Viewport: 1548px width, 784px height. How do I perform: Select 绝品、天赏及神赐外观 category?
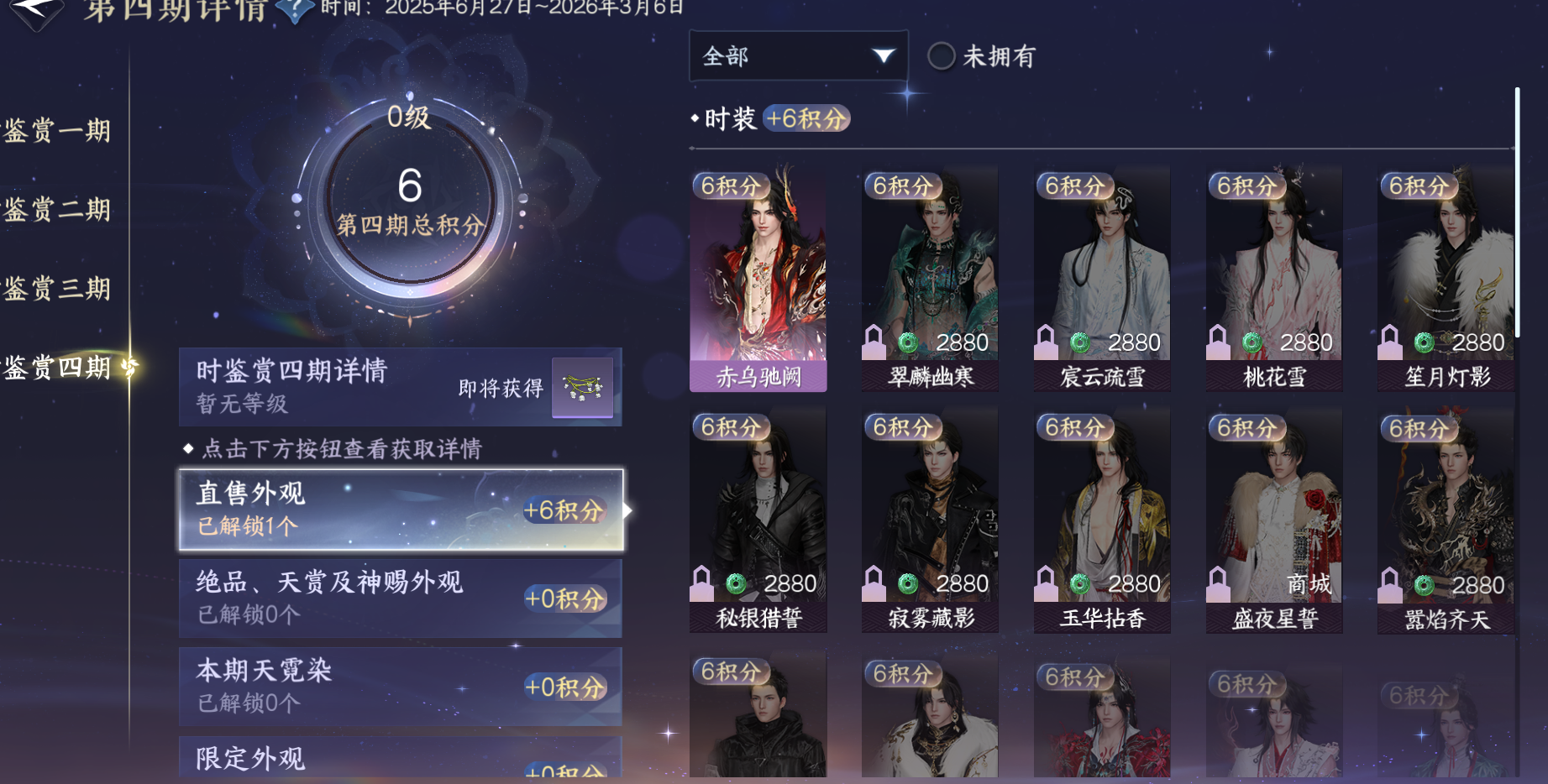(401, 598)
